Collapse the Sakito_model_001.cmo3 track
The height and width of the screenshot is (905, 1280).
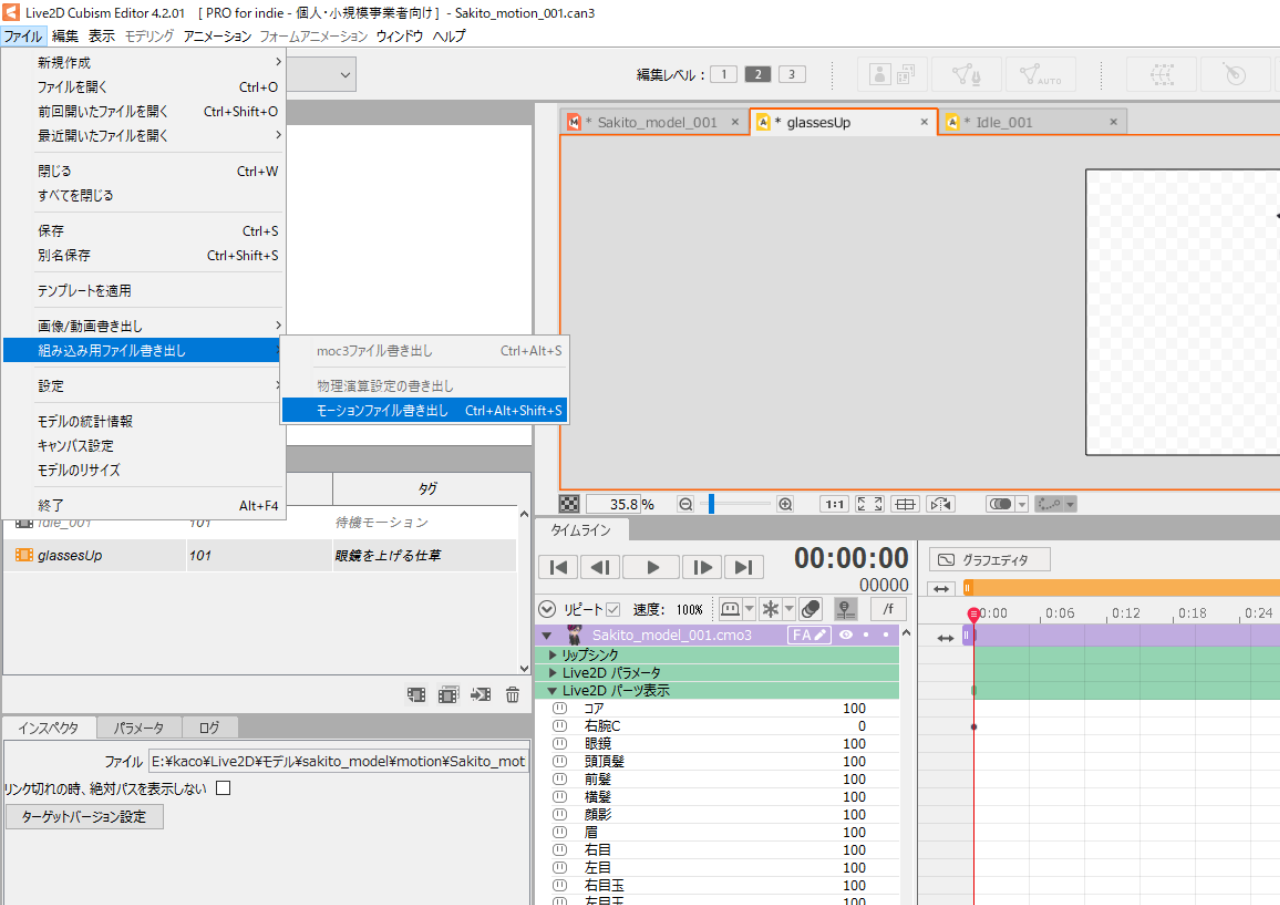[546, 635]
